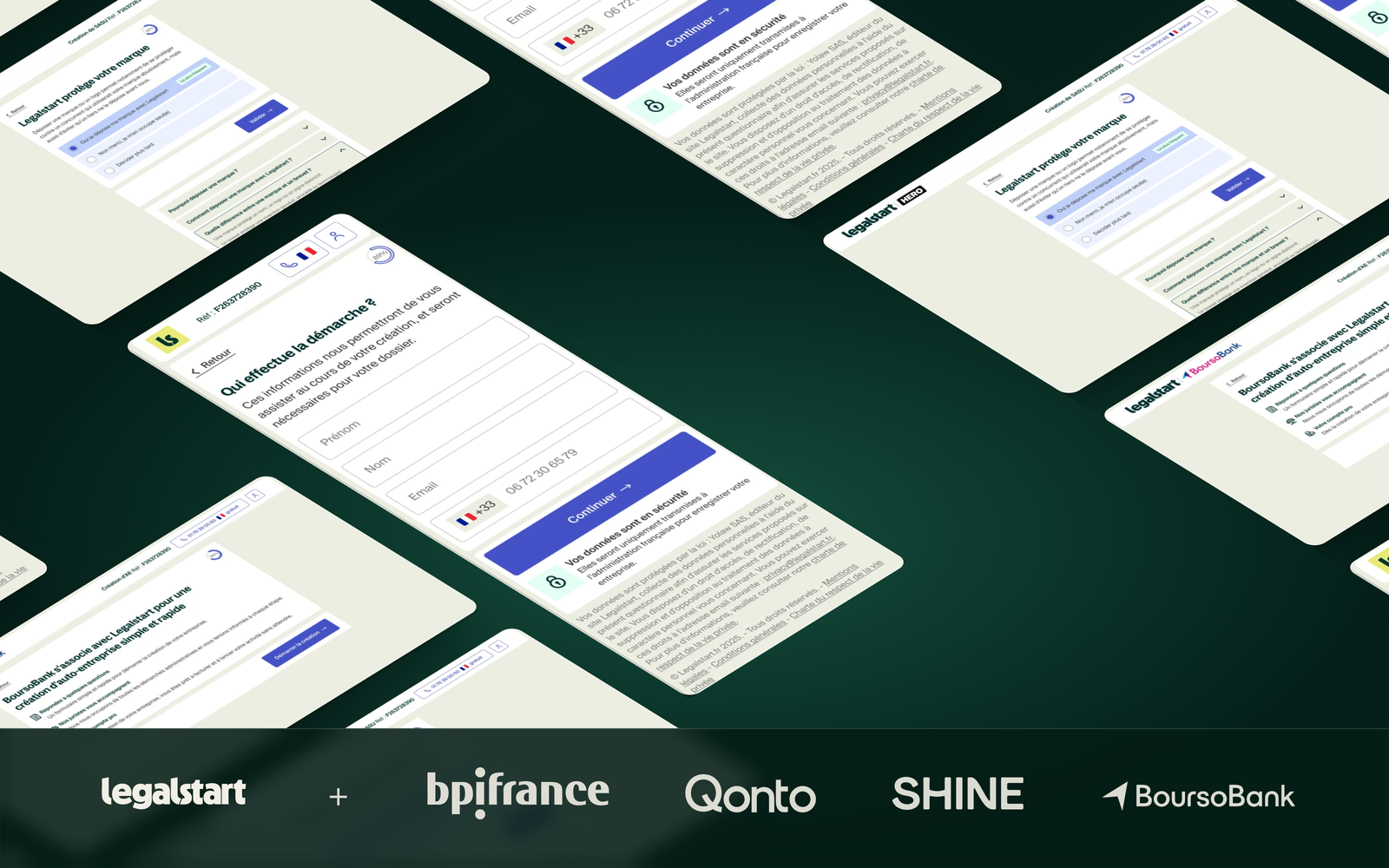This screenshot has height=868, width=1389.
Task: Click the yellow ls logo in the central mobile mockup
Action: (168, 339)
